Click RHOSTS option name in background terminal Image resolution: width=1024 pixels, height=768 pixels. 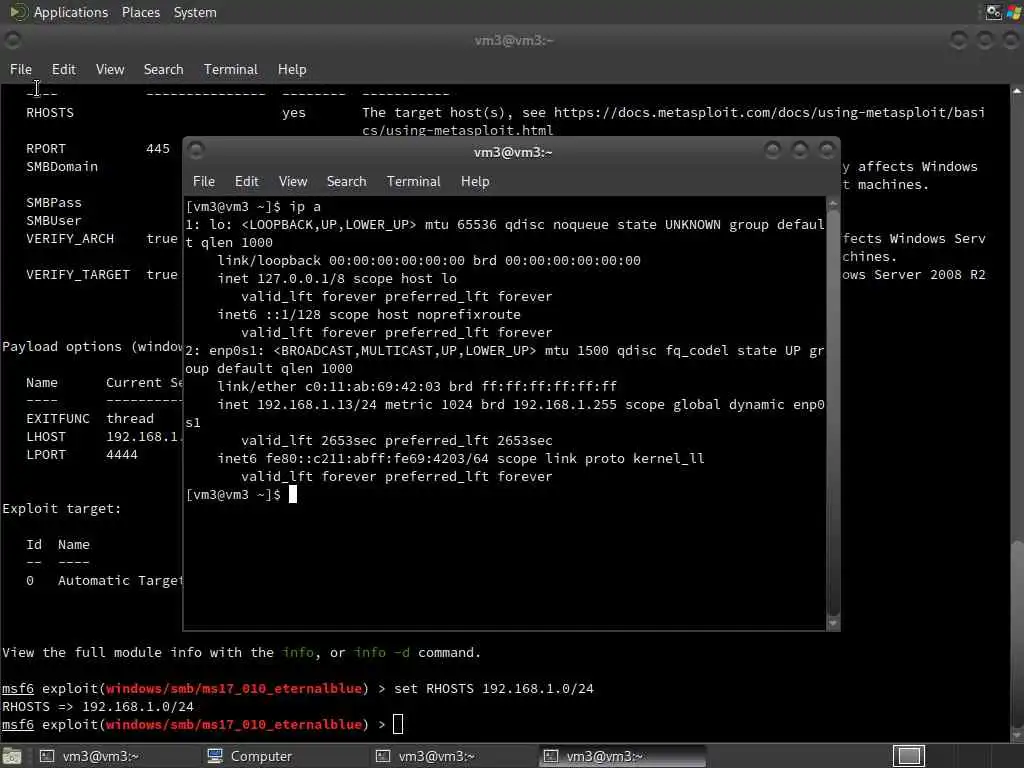coord(50,112)
